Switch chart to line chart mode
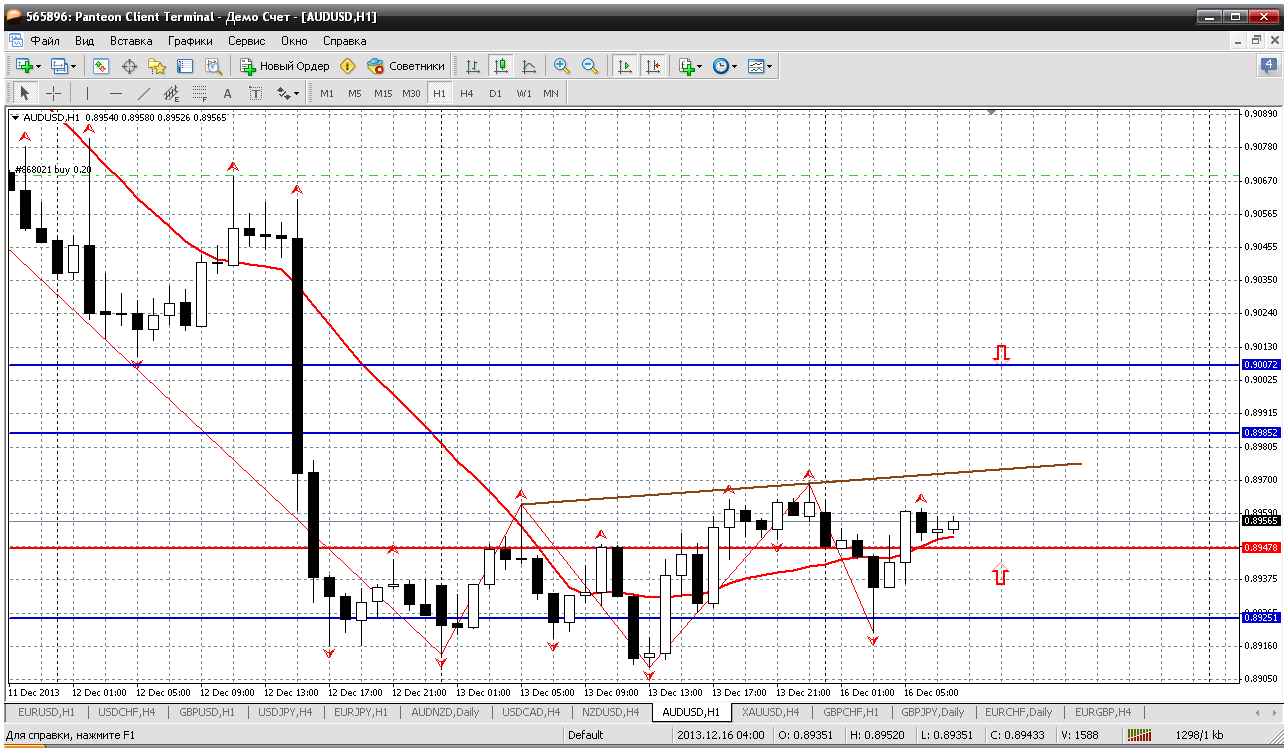Image resolution: width=1288 pixels, height=748 pixels. tap(528, 66)
